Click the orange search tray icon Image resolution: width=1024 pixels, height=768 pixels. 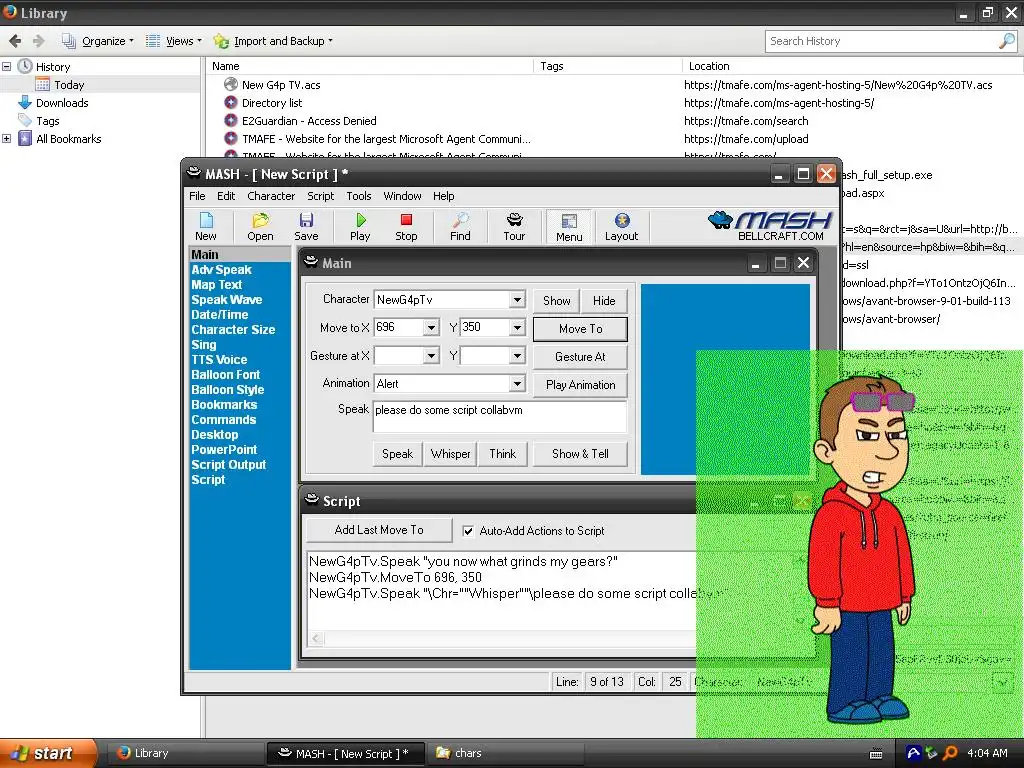951,753
